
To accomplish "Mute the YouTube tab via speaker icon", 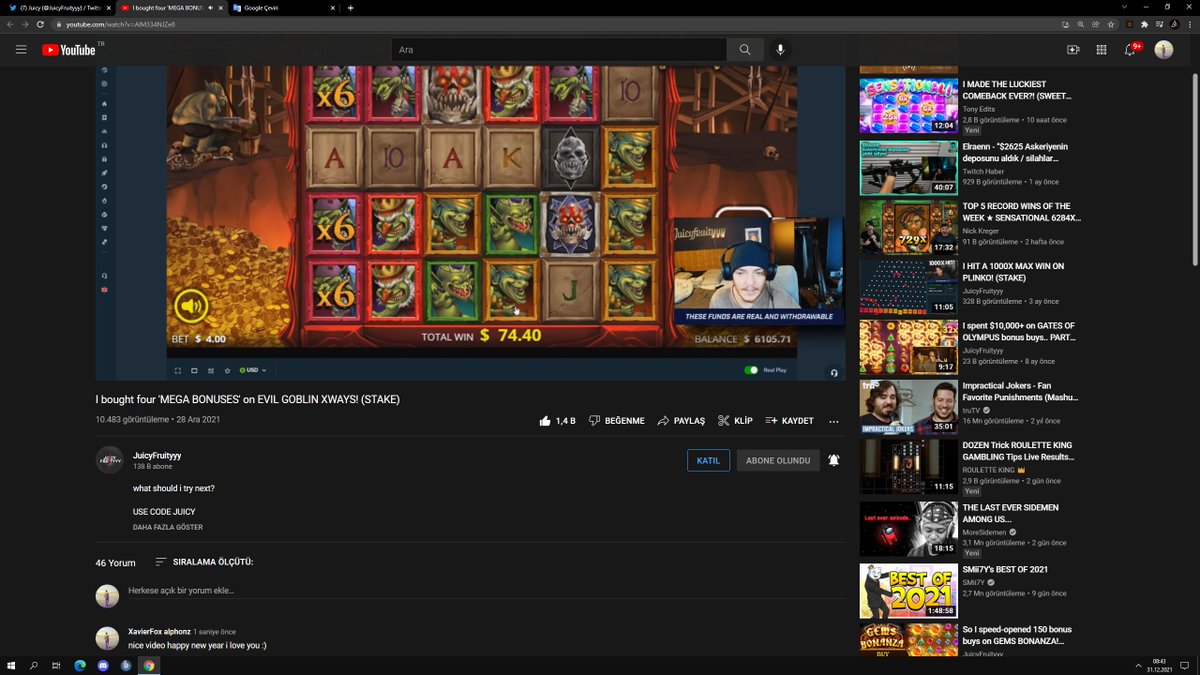I will 211,8.
